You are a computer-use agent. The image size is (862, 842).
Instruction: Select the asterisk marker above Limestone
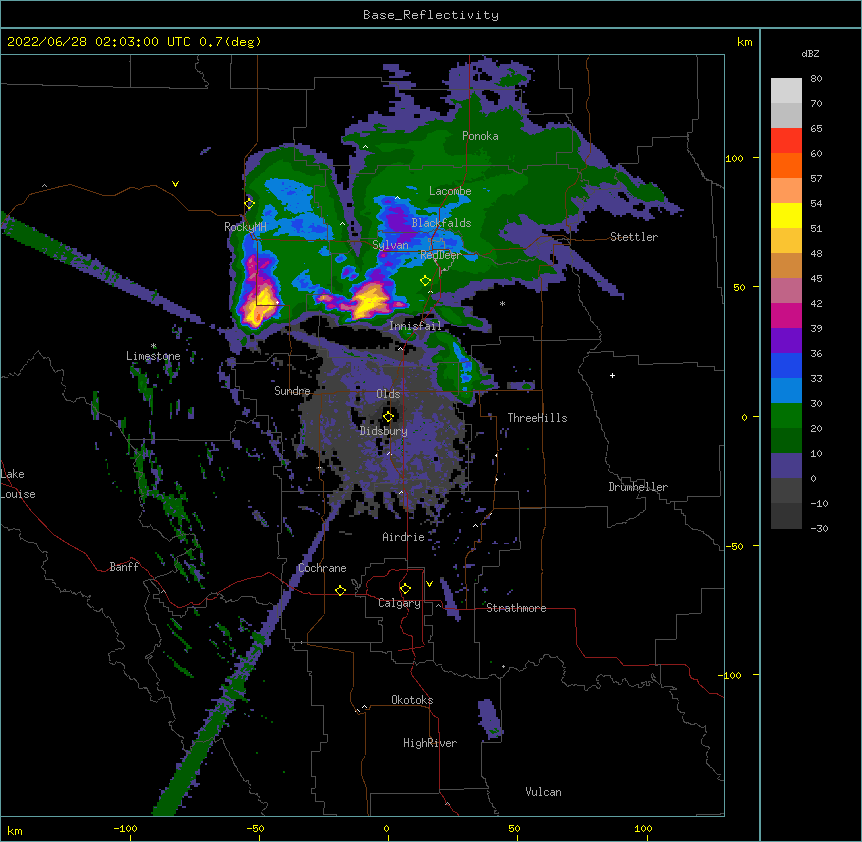click(x=153, y=346)
